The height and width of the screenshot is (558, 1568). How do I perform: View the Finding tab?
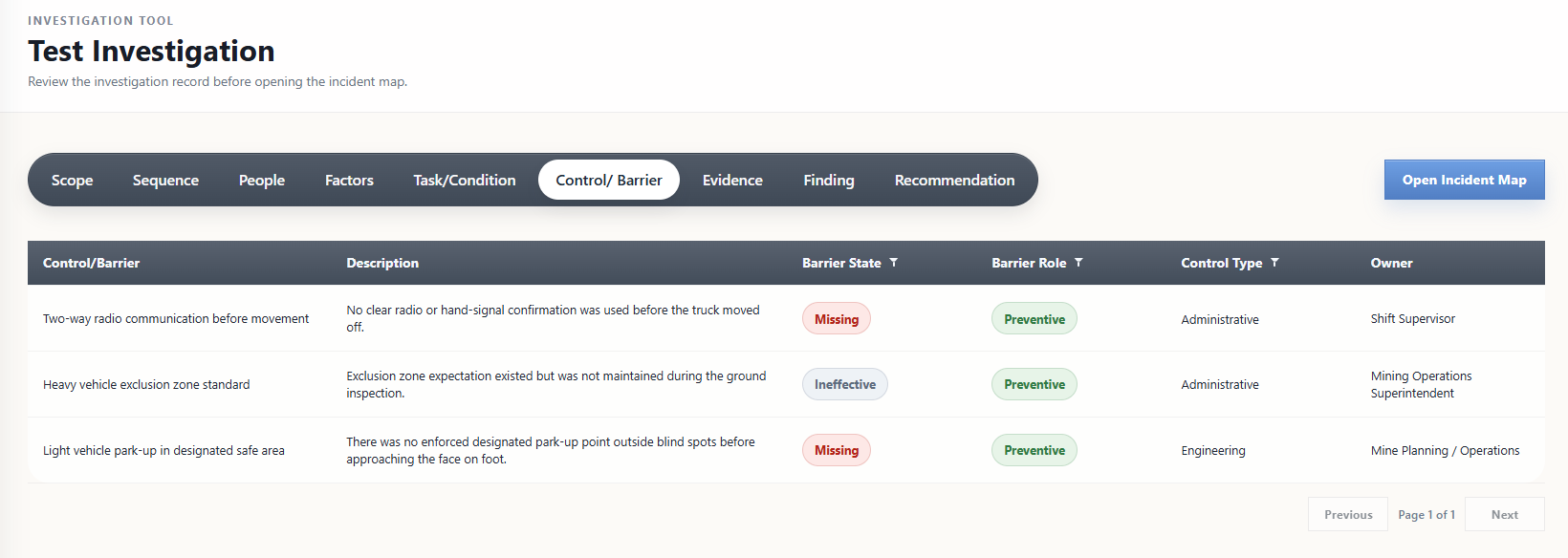pos(829,180)
